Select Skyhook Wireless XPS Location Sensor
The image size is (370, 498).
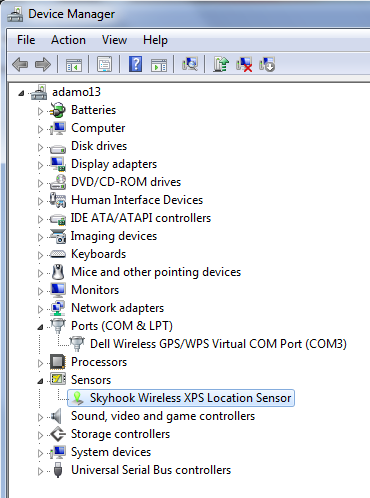[x=190, y=398]
